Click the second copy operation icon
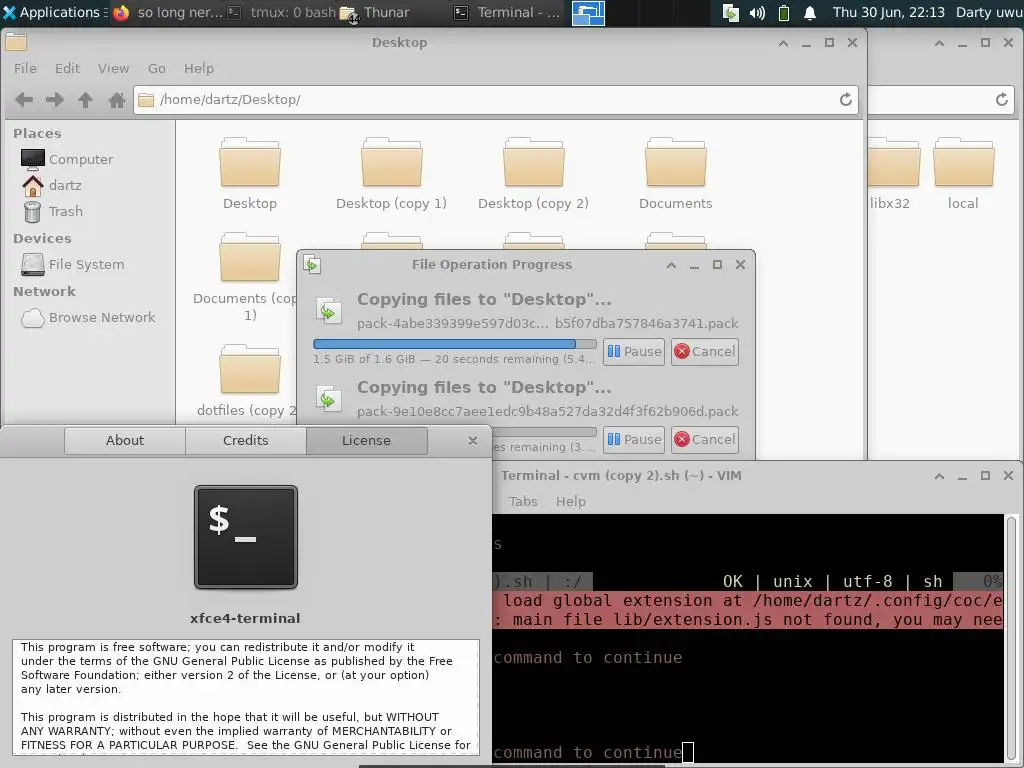1024x768 pixels. tap(328, 400)
